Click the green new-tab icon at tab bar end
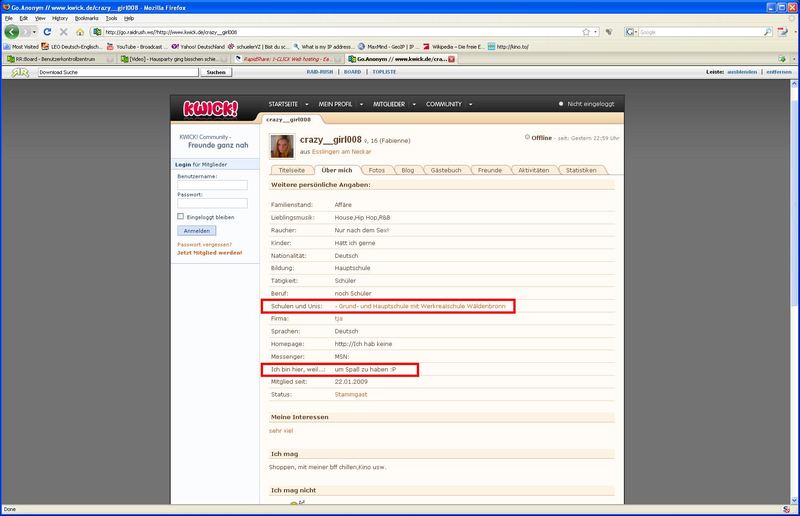The height and width of the screenshot is (516, 800). pos(782,59)
